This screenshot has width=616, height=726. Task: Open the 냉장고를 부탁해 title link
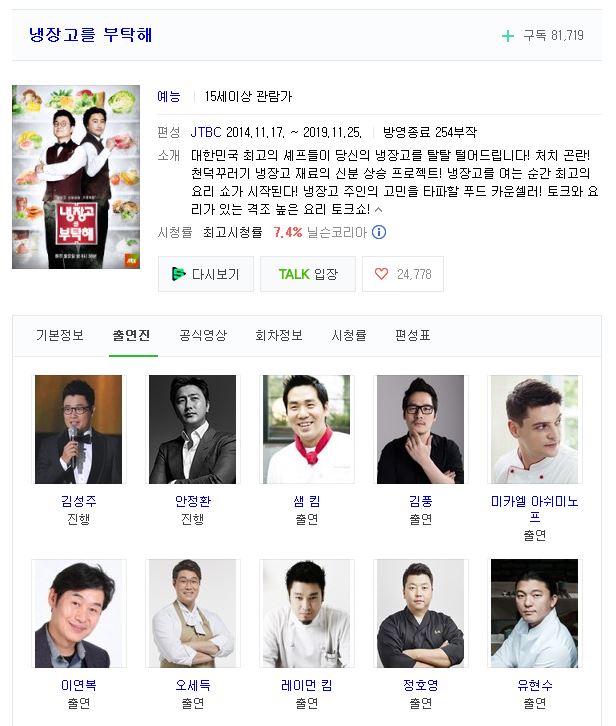click(x=91, y=35)
